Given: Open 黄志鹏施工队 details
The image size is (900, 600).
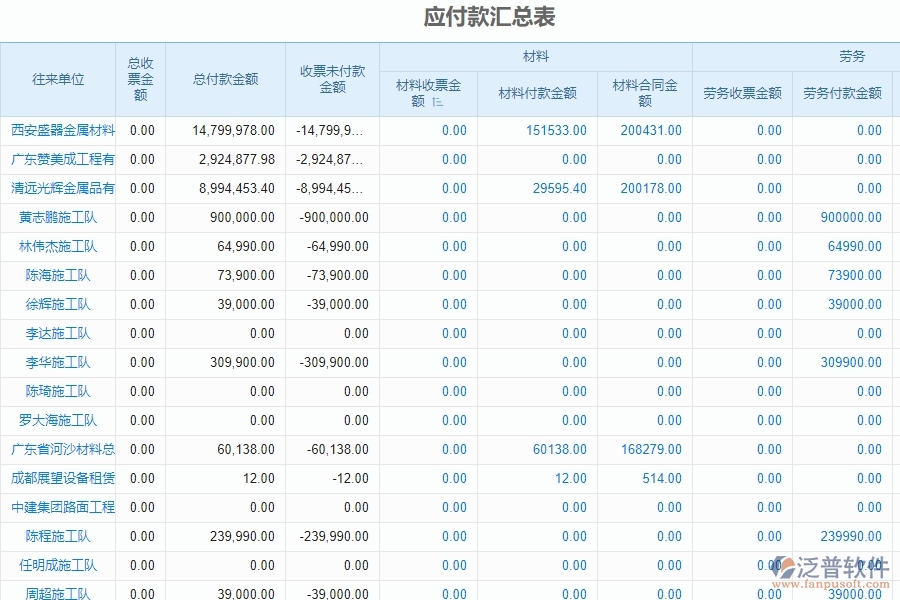Looking at the screenshot, I should (x=57, y=217).
